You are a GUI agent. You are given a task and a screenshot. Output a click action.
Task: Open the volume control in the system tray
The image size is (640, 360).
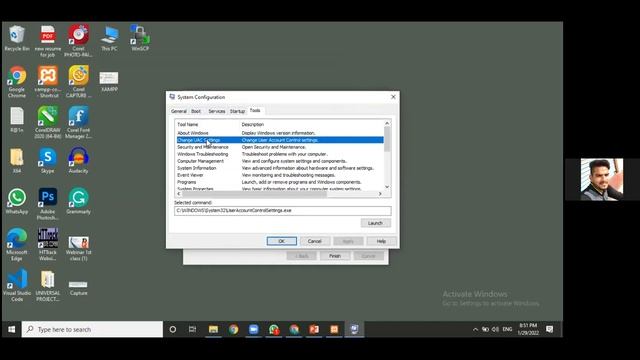[495, 329]
